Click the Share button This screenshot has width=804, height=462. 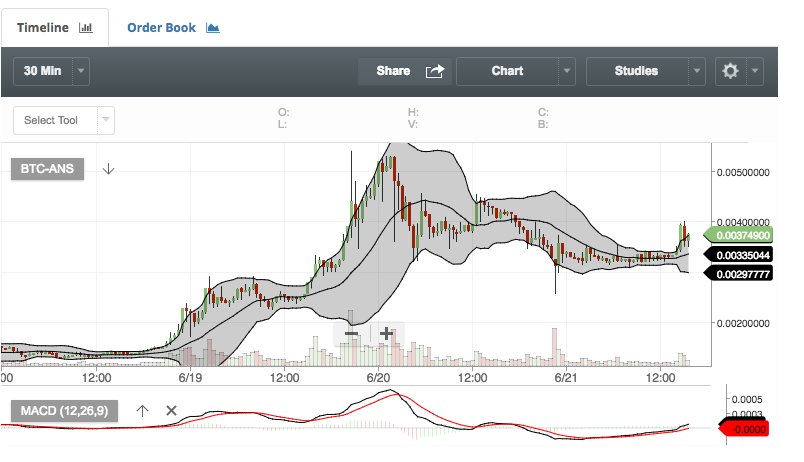pyautogui.click(x=405, y=71)
